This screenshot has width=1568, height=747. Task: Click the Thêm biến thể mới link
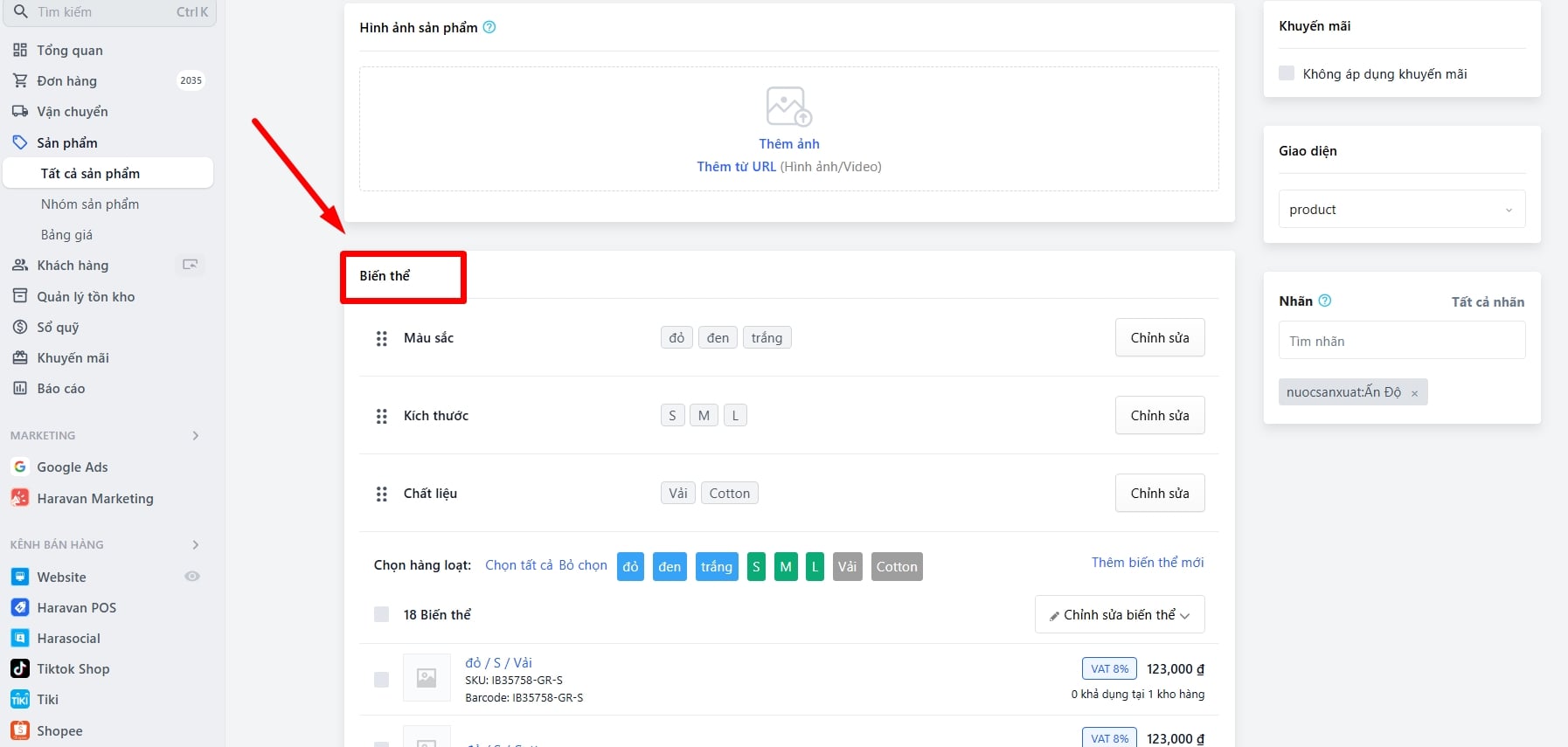tap(1147, 563)
